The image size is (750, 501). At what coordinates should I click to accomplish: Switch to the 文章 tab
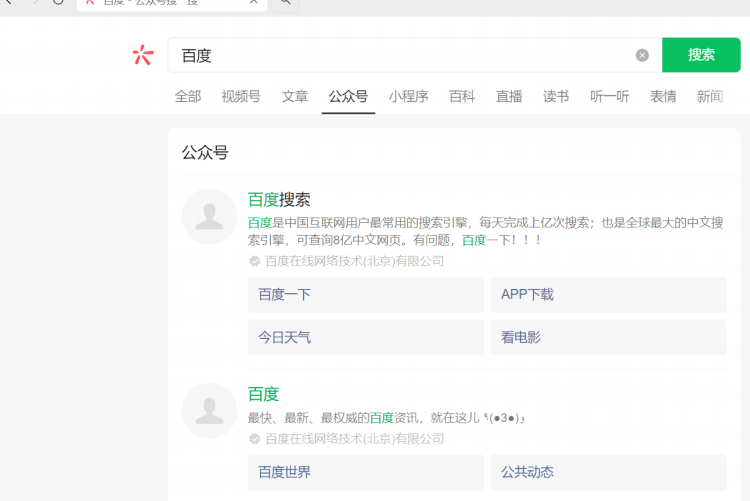295,97
